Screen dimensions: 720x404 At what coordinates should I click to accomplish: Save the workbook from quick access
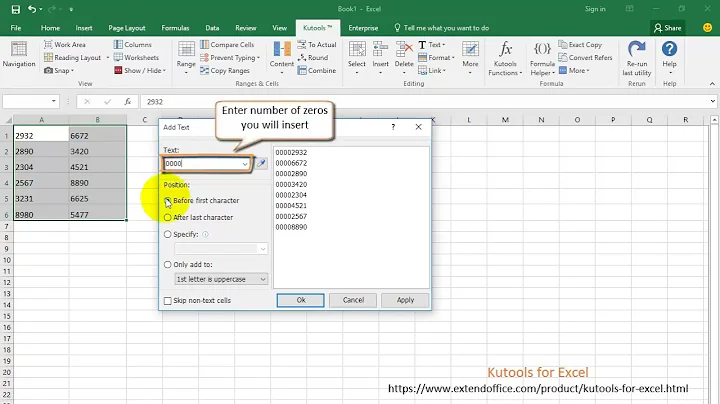[16, 9]
